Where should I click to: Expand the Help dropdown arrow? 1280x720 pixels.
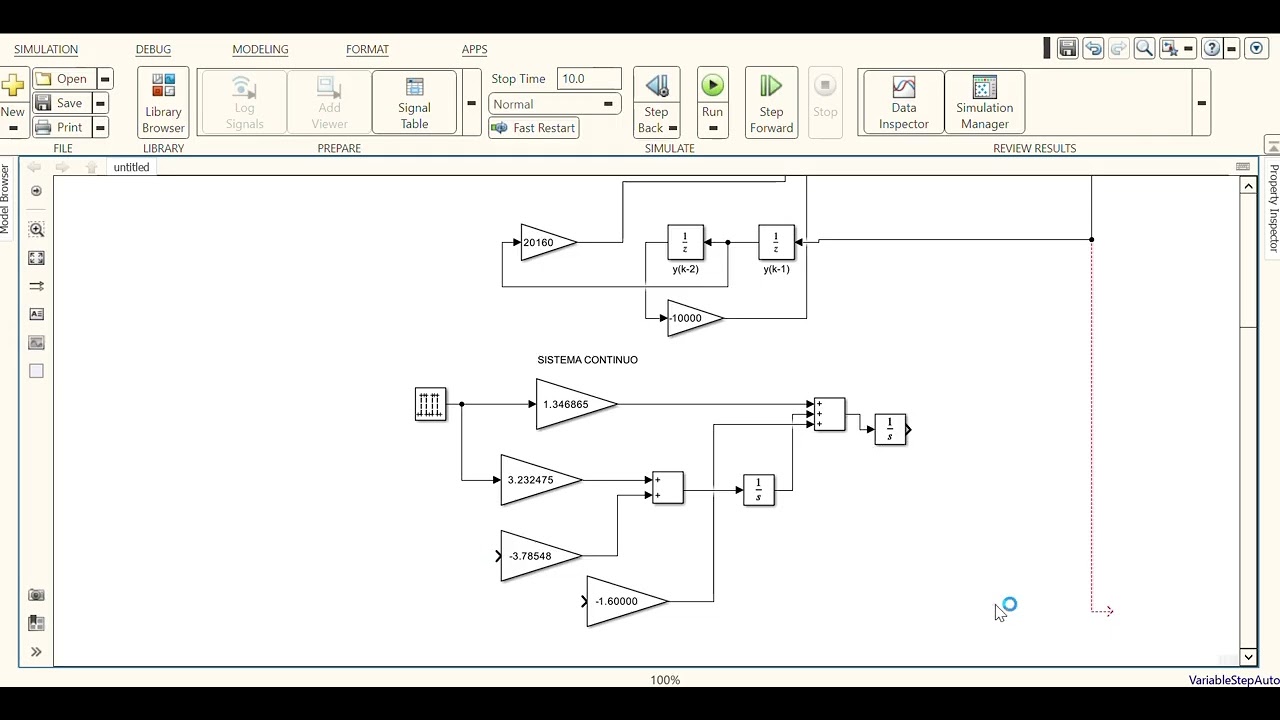1231,48
